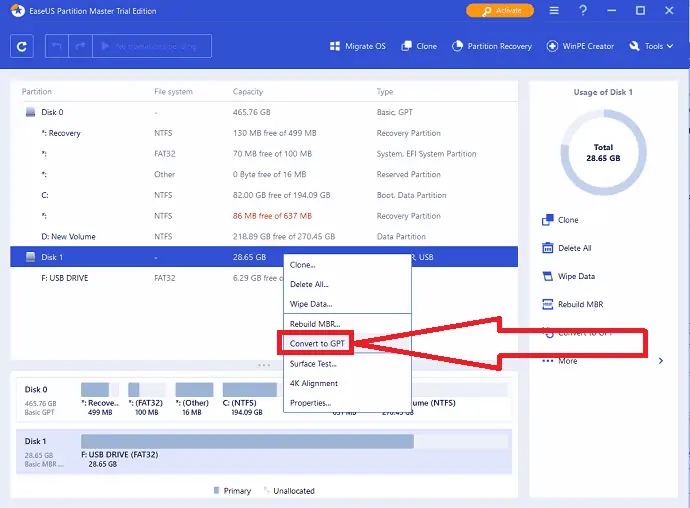Click the Disk 0 drive icon in list
This screenshot has width=690, height=508.
coord(30,112)
